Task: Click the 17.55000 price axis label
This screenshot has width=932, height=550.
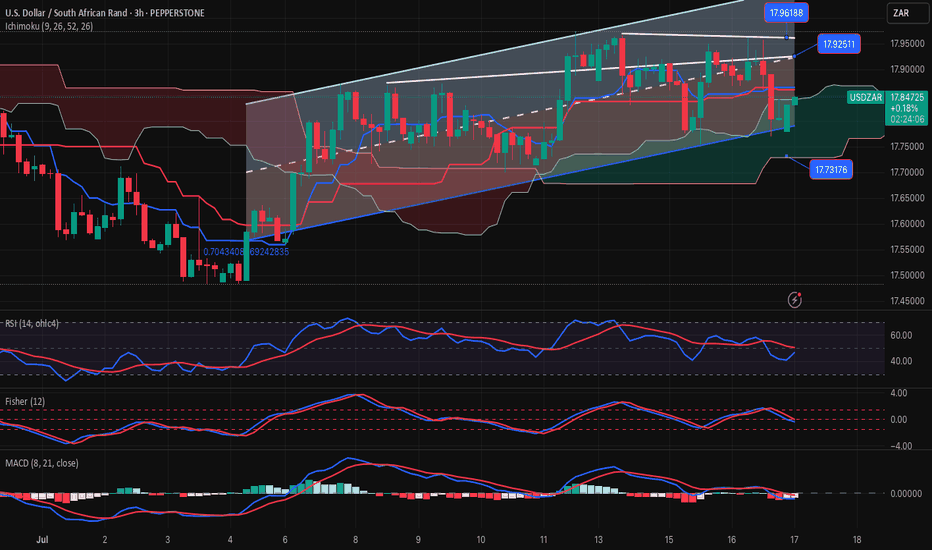Action: click(x=907, y=249)
